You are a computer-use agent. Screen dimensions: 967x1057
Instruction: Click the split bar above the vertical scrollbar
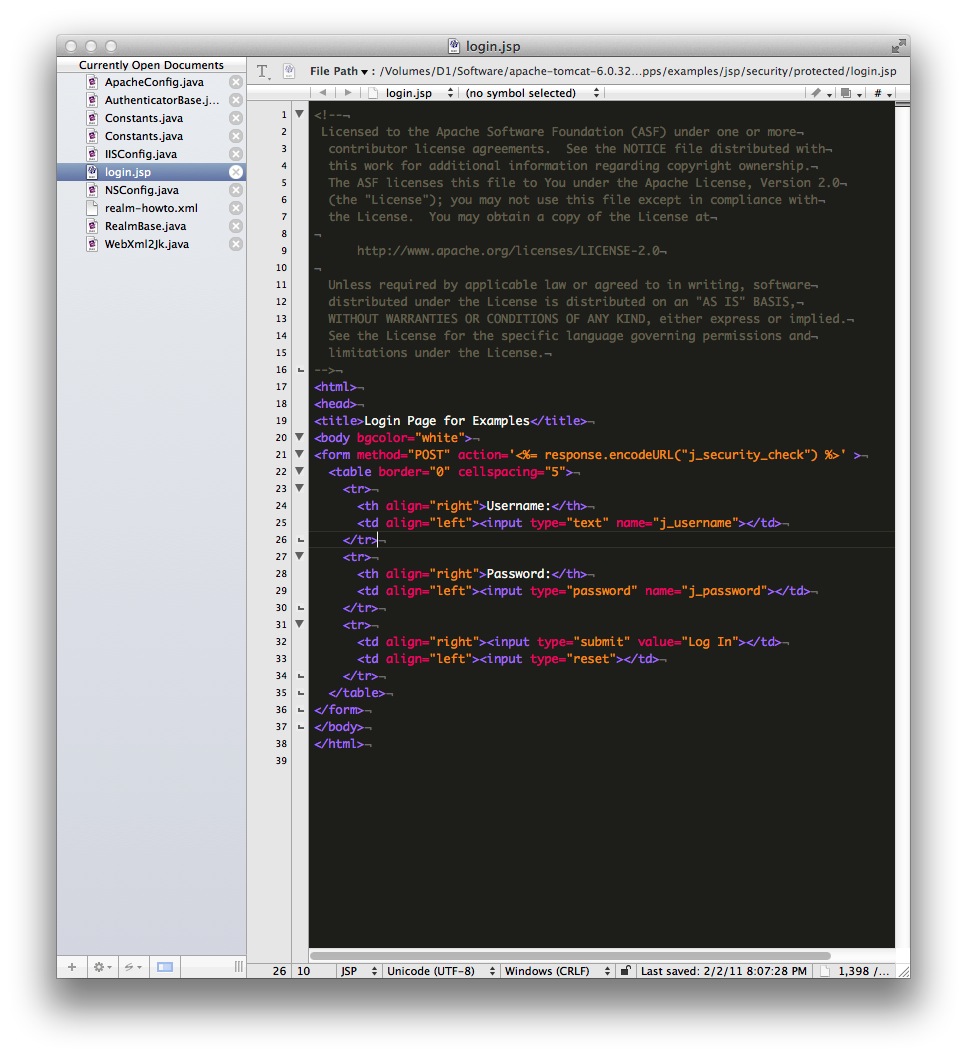[x=902, y=104]
